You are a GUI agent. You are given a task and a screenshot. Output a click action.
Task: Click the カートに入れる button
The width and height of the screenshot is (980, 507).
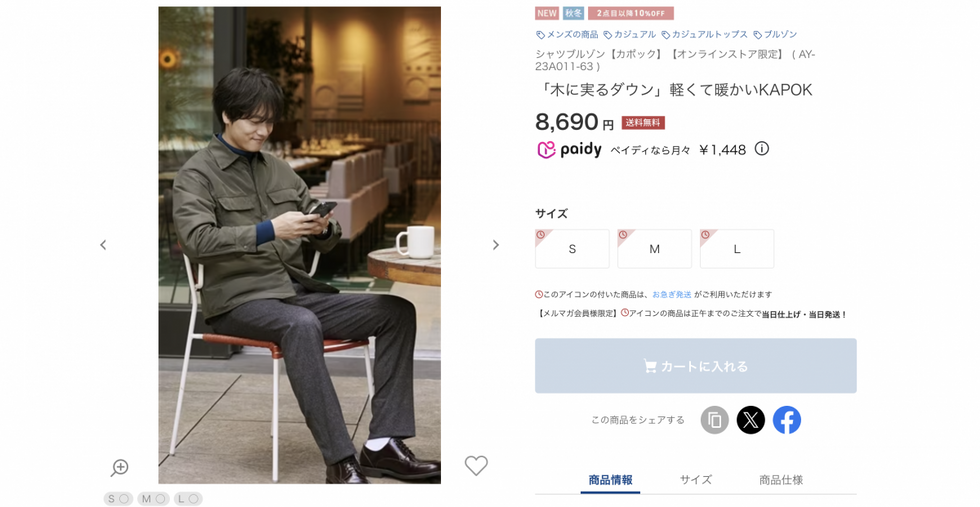[x=696, y=366]
